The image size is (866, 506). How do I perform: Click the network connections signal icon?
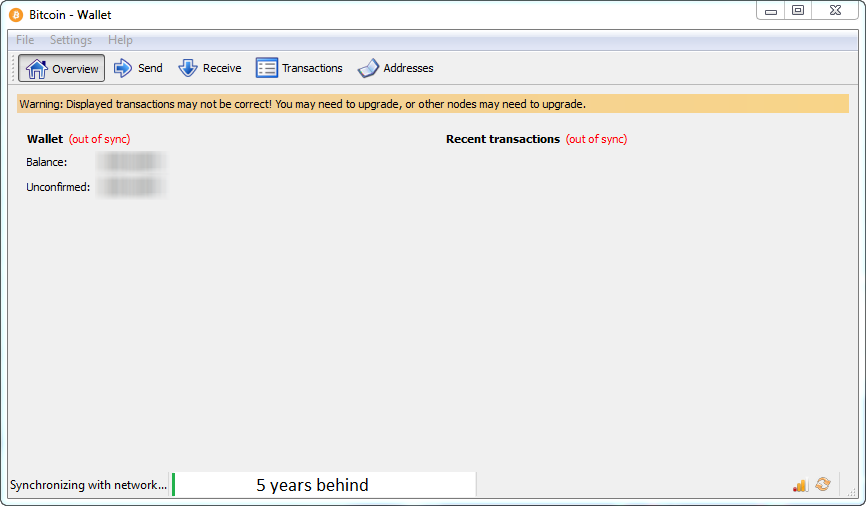[800, 484]
